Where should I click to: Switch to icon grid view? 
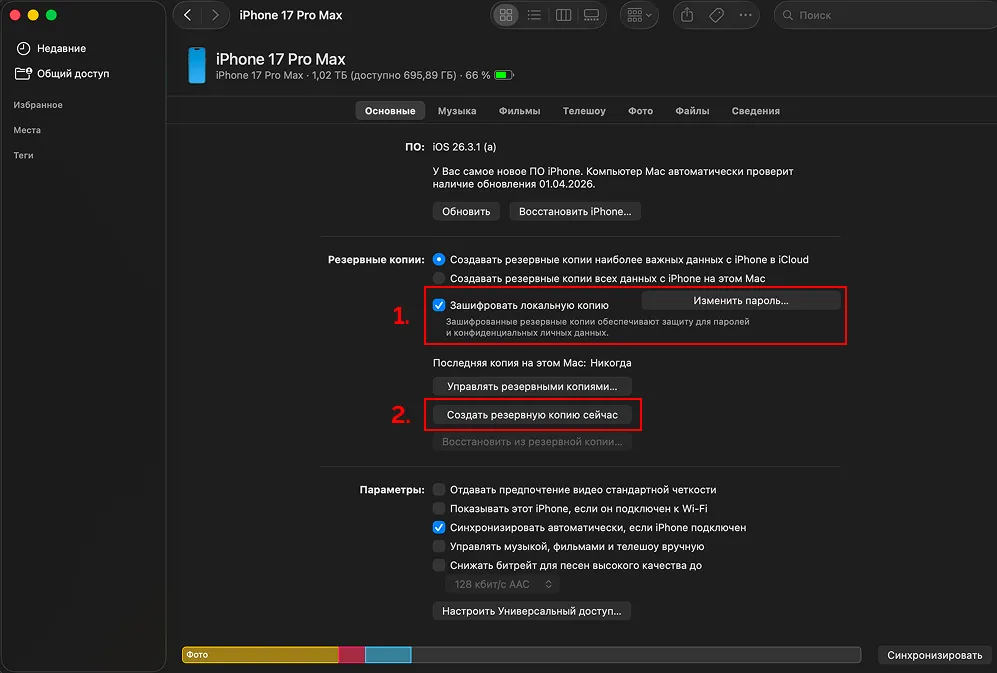click(x=506, y=15)
